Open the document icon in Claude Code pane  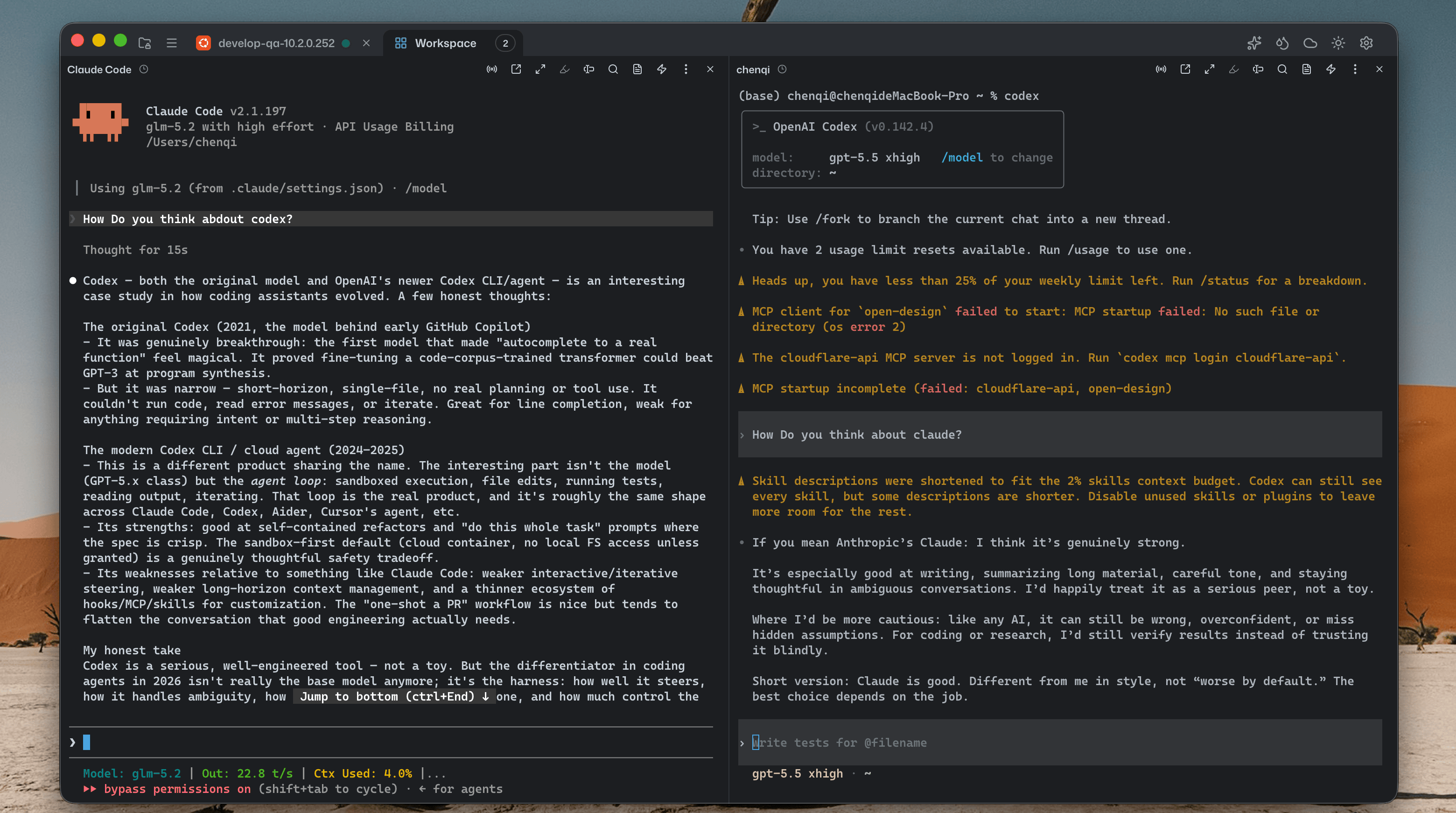(x=637, y=69)
